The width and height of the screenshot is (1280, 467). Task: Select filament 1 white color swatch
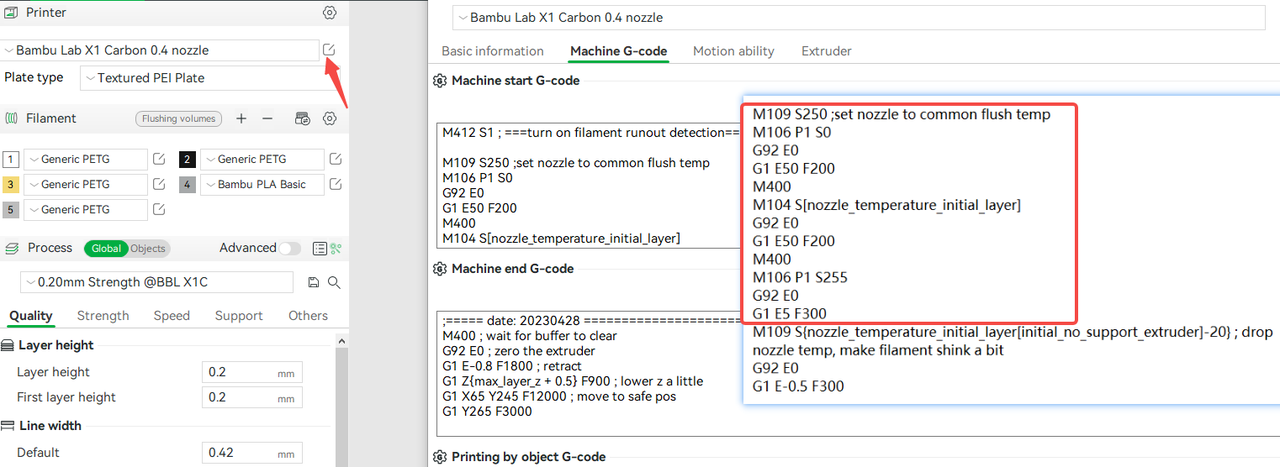coord(10,159)
